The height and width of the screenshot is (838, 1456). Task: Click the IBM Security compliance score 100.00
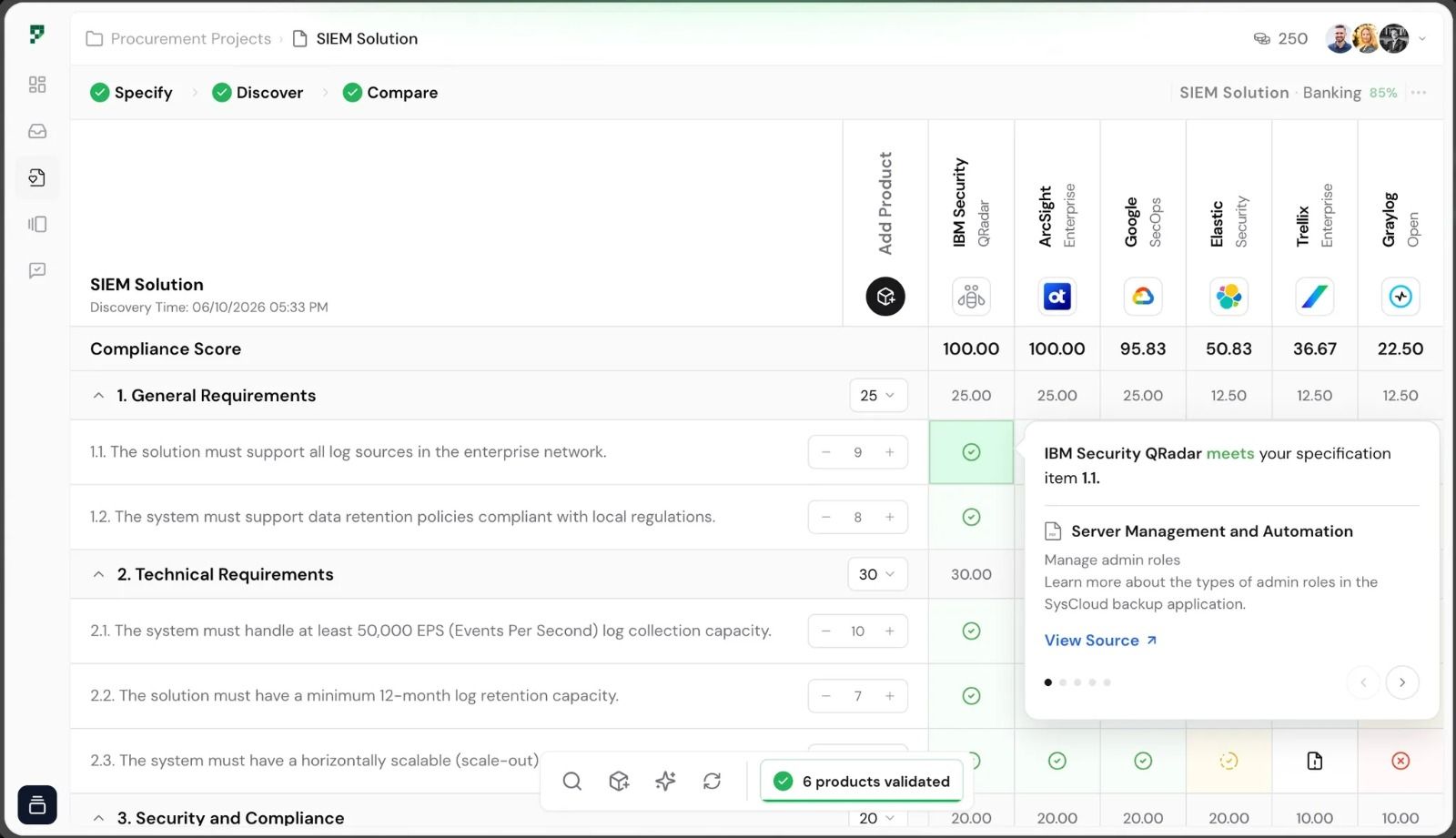(971, 349)
